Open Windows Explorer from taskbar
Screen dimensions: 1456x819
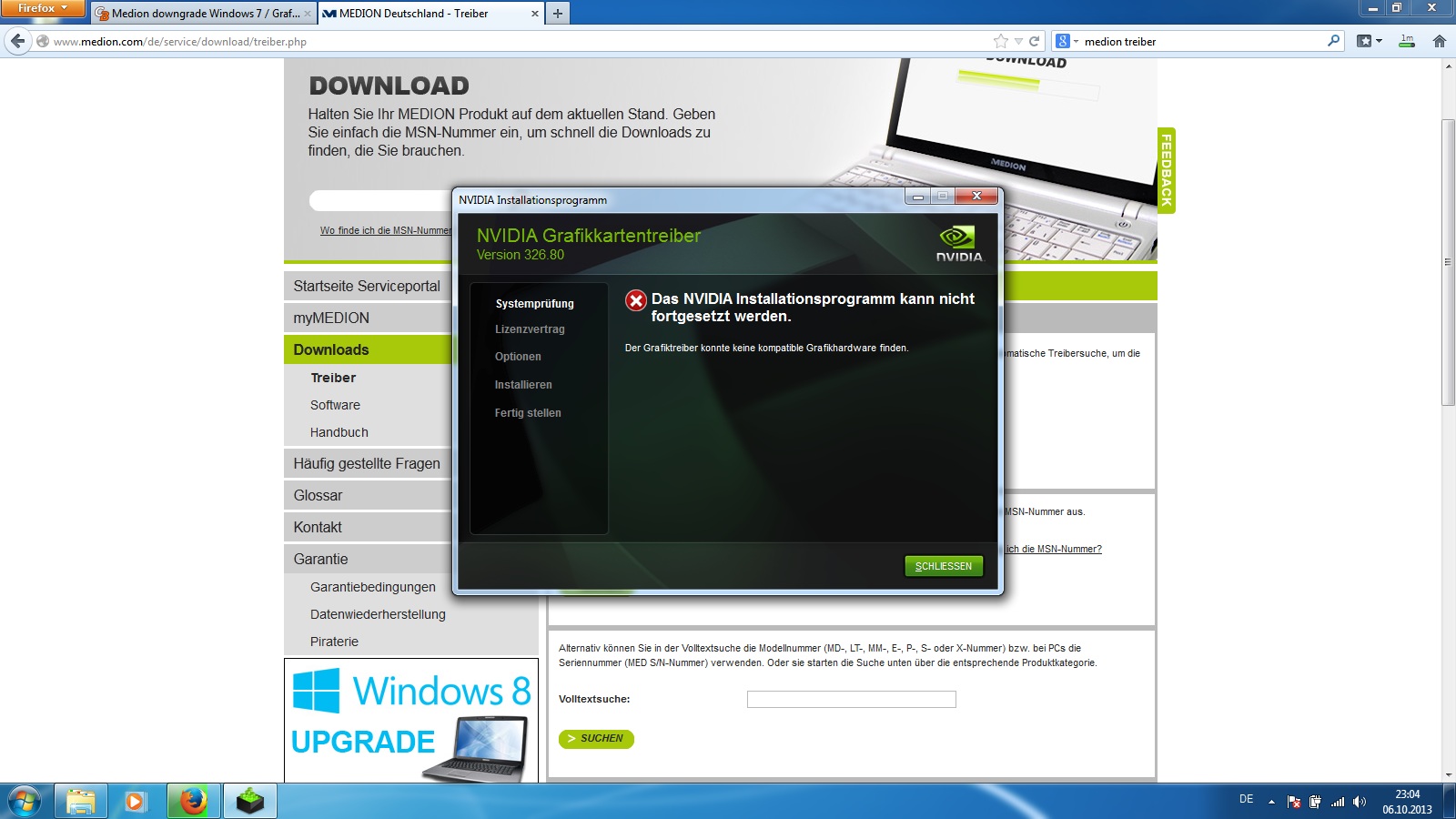[81, 802]
